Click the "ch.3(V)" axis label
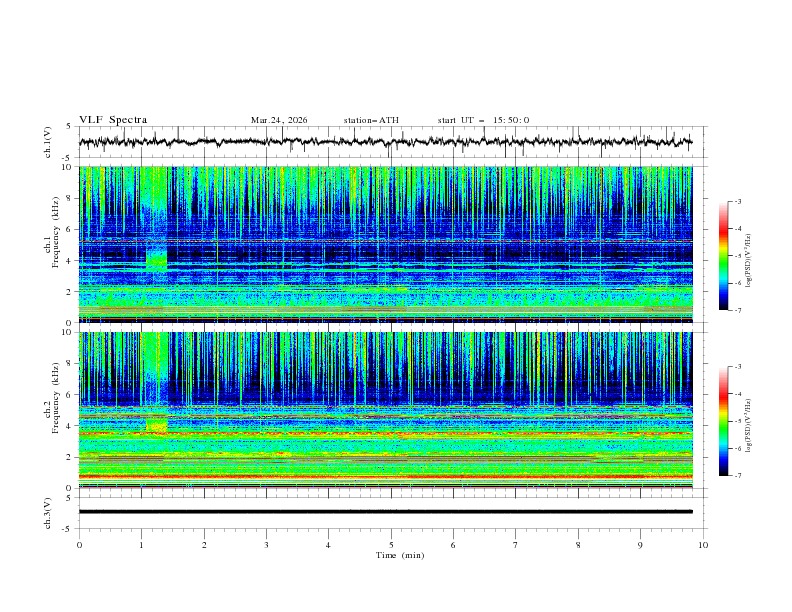Image resolution: width=792 pixels, height=612 pixels. 48,513
